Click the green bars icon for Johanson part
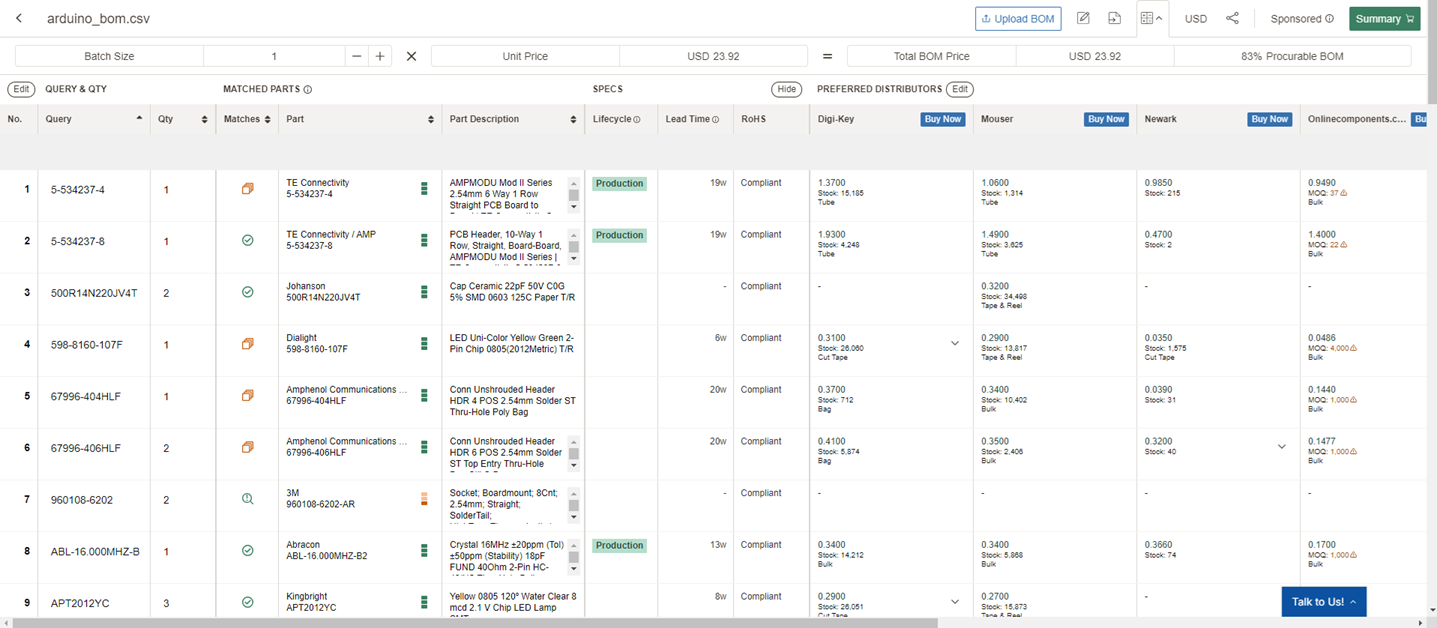 [x=424, y=292]
